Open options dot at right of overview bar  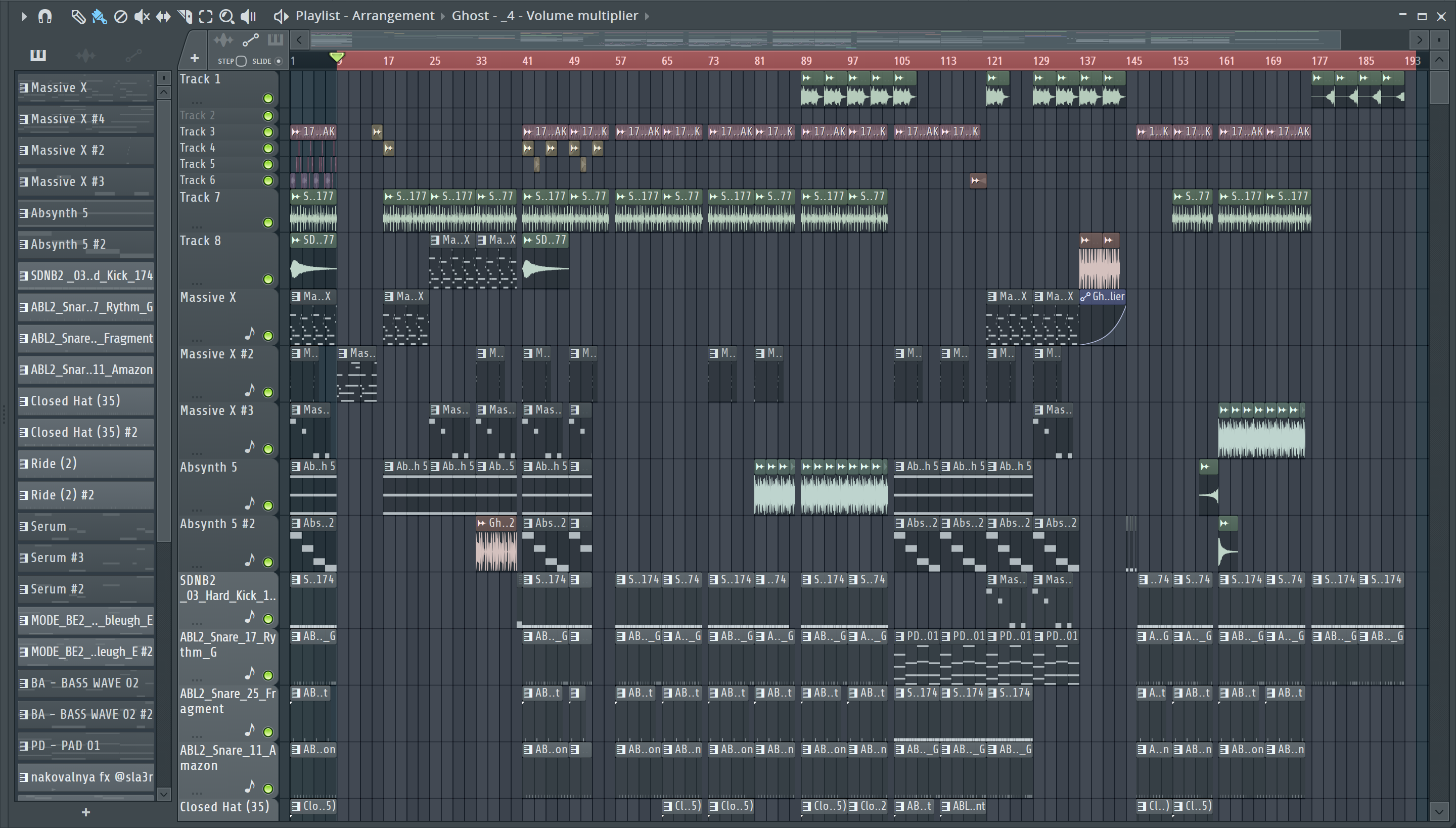1439,40
